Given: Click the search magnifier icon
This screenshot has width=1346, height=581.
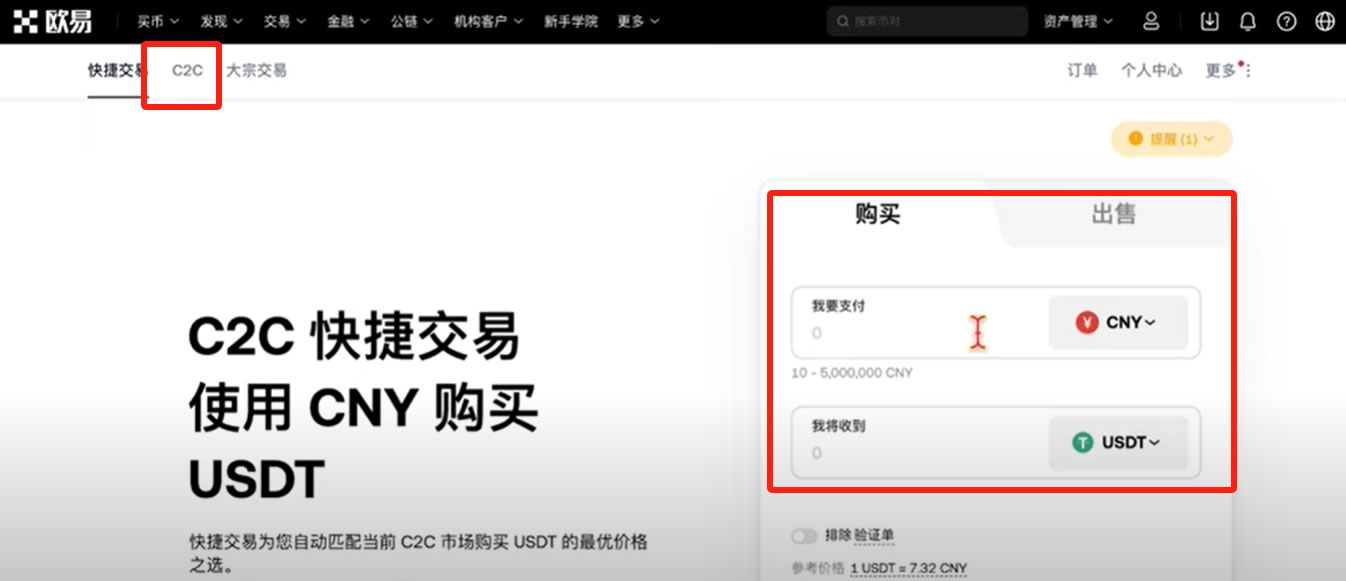Looking at the screenshot, I should pos(843,21).
